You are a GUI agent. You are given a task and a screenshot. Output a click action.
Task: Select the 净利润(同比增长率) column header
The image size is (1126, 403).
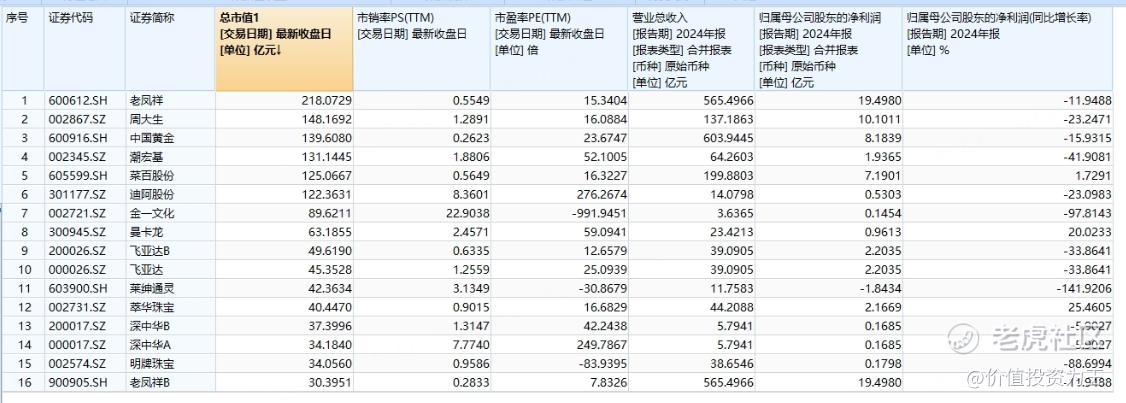pyautogui.click(x=1010, y=50)
